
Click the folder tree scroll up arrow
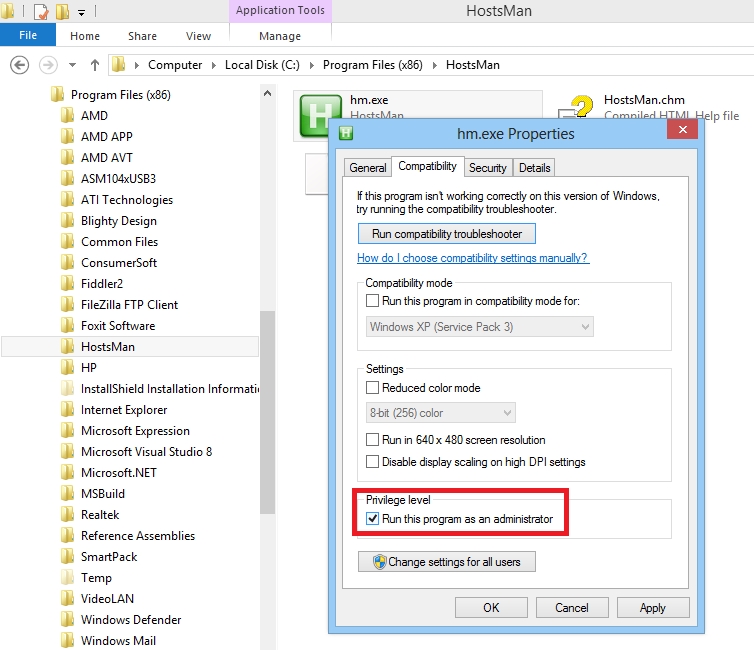(267, 93)
